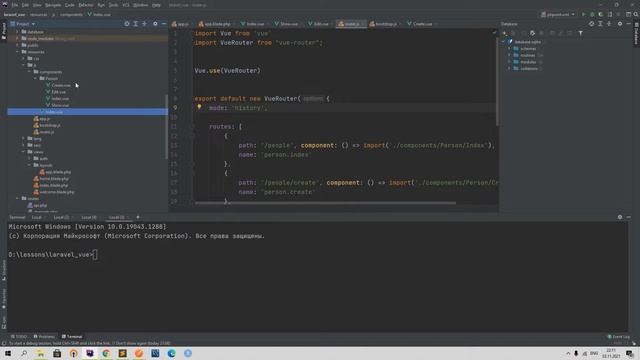
Task: Click Select Opened File icon in Project panel
Action: point(127,24)
